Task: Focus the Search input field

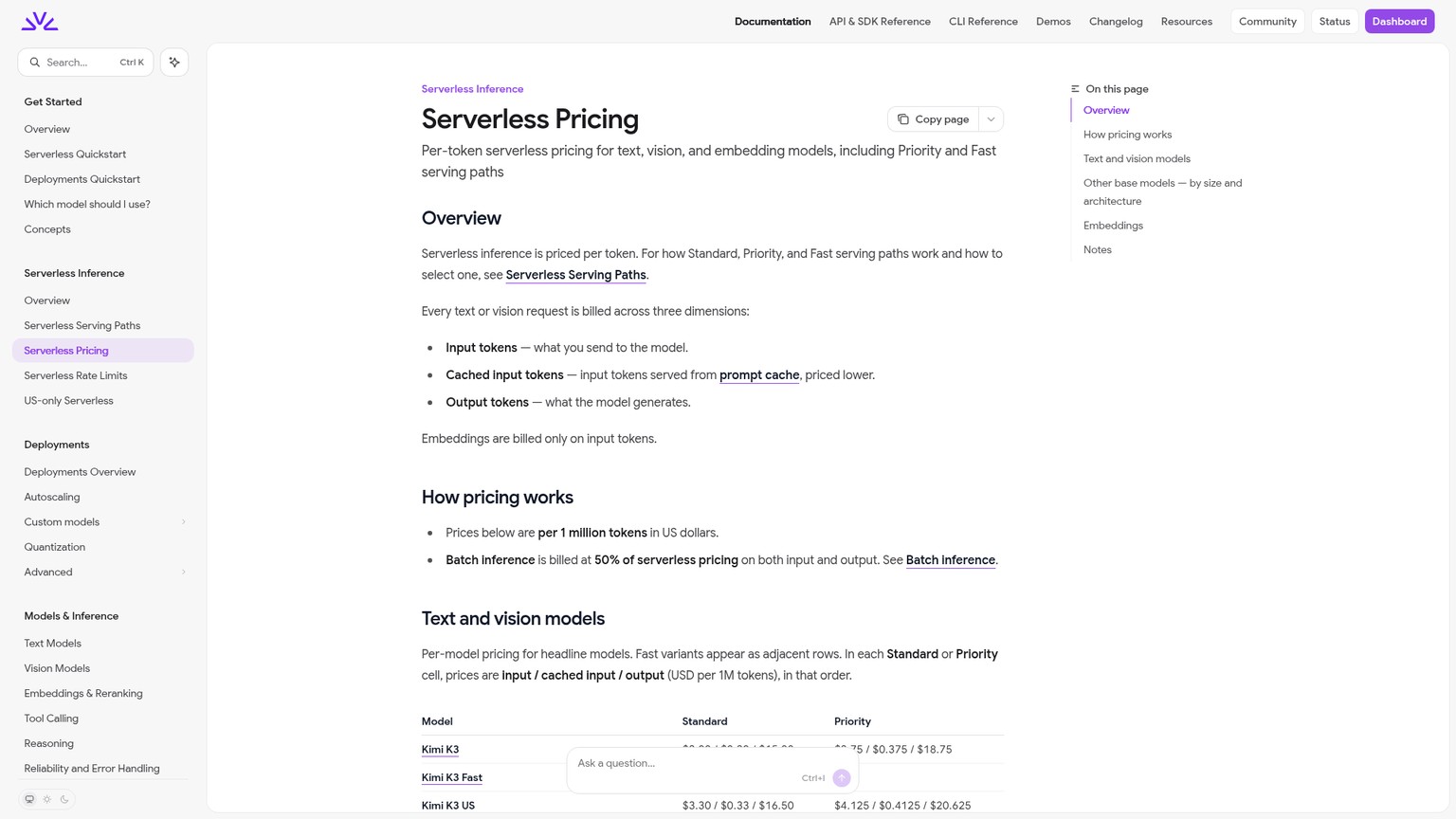Action: coord(85,63)
